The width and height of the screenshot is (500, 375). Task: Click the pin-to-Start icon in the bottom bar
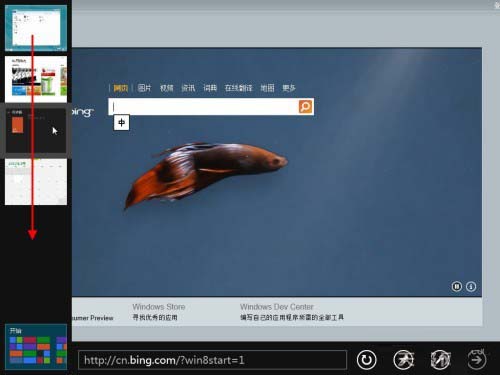point(403,360)
